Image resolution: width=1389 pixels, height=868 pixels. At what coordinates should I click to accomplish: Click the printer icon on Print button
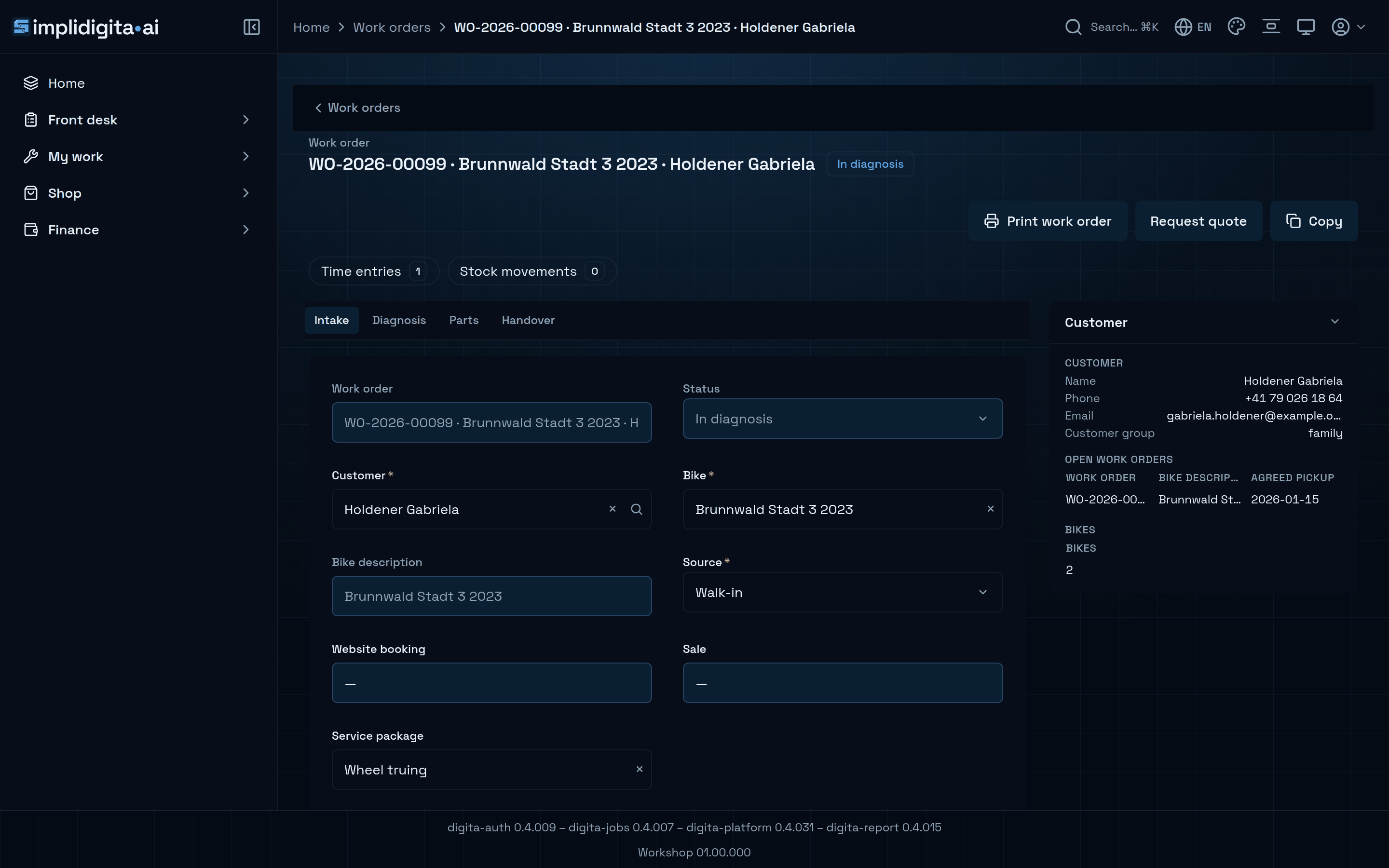click(x=991, y=221)
